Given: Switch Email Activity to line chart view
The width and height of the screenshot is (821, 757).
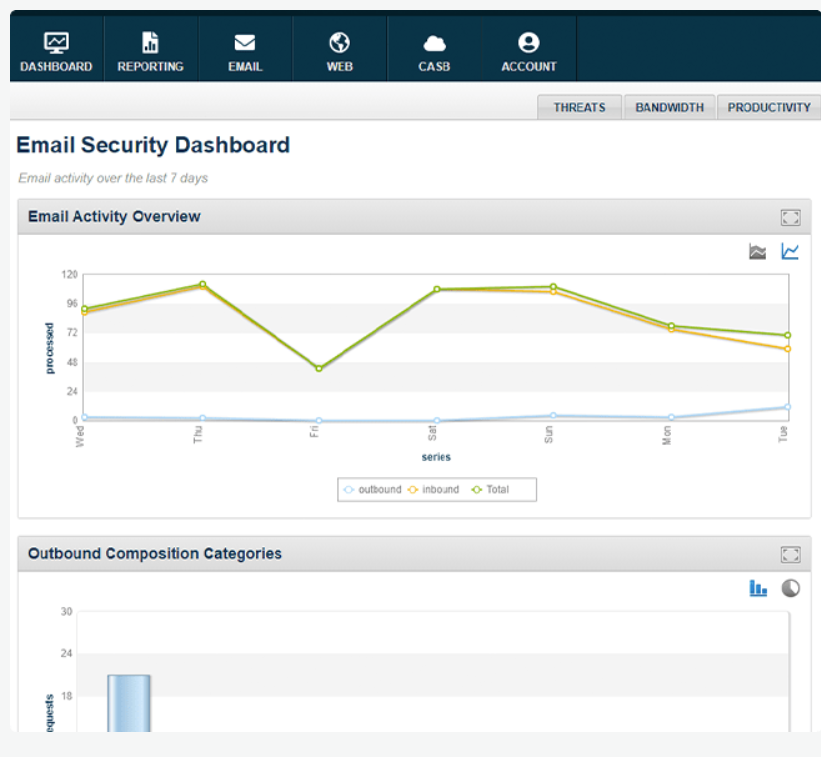Looking at the screenshot, I should pyautogui.click(x=790, y=251).
